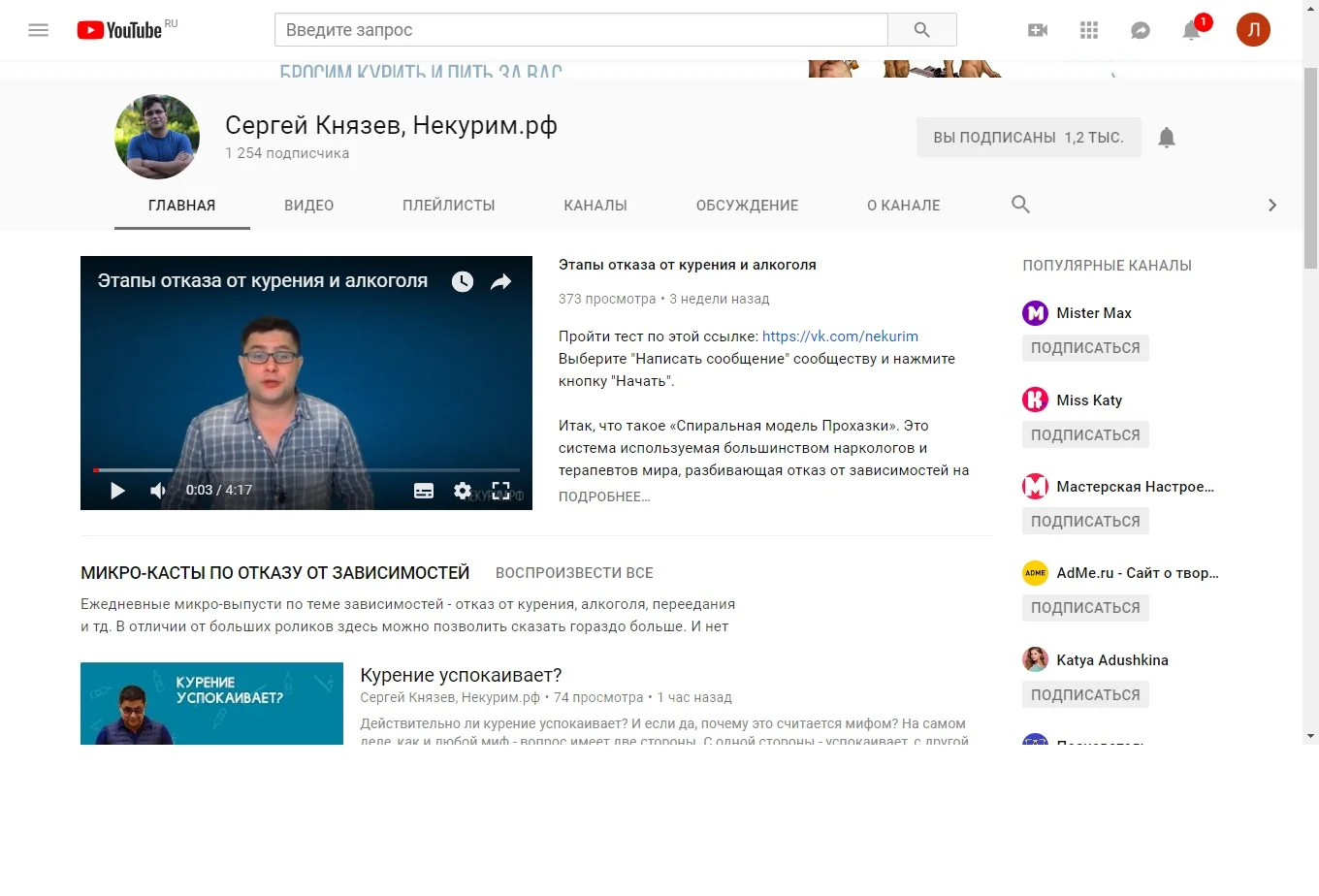This screenshot has height=896, width=1319.
Task: Add featured video to Watch Later
Action: coord(463,281)
